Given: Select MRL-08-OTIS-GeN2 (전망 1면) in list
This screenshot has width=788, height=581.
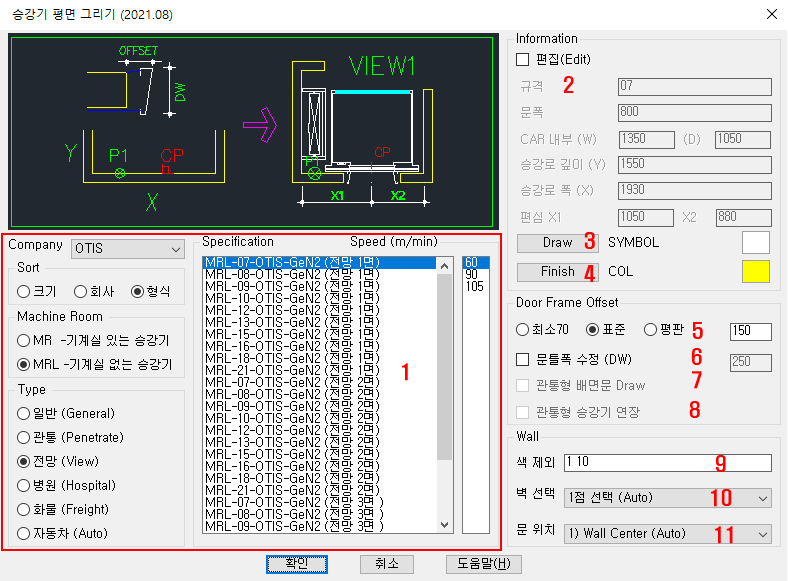Looking at the screenshot, I should pyautogui.click(x=320, y=274).
